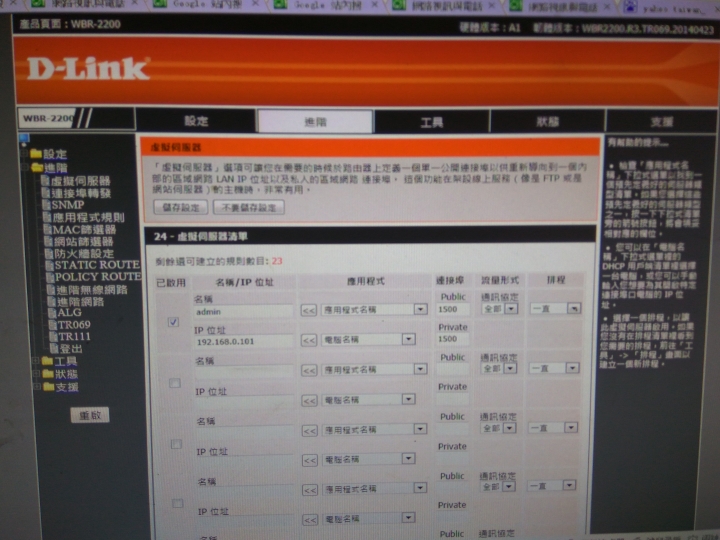The height and width of the screenshot is (540, 720).
Task: Switch to the 設定 top tab
Action: tap(196, 121)
